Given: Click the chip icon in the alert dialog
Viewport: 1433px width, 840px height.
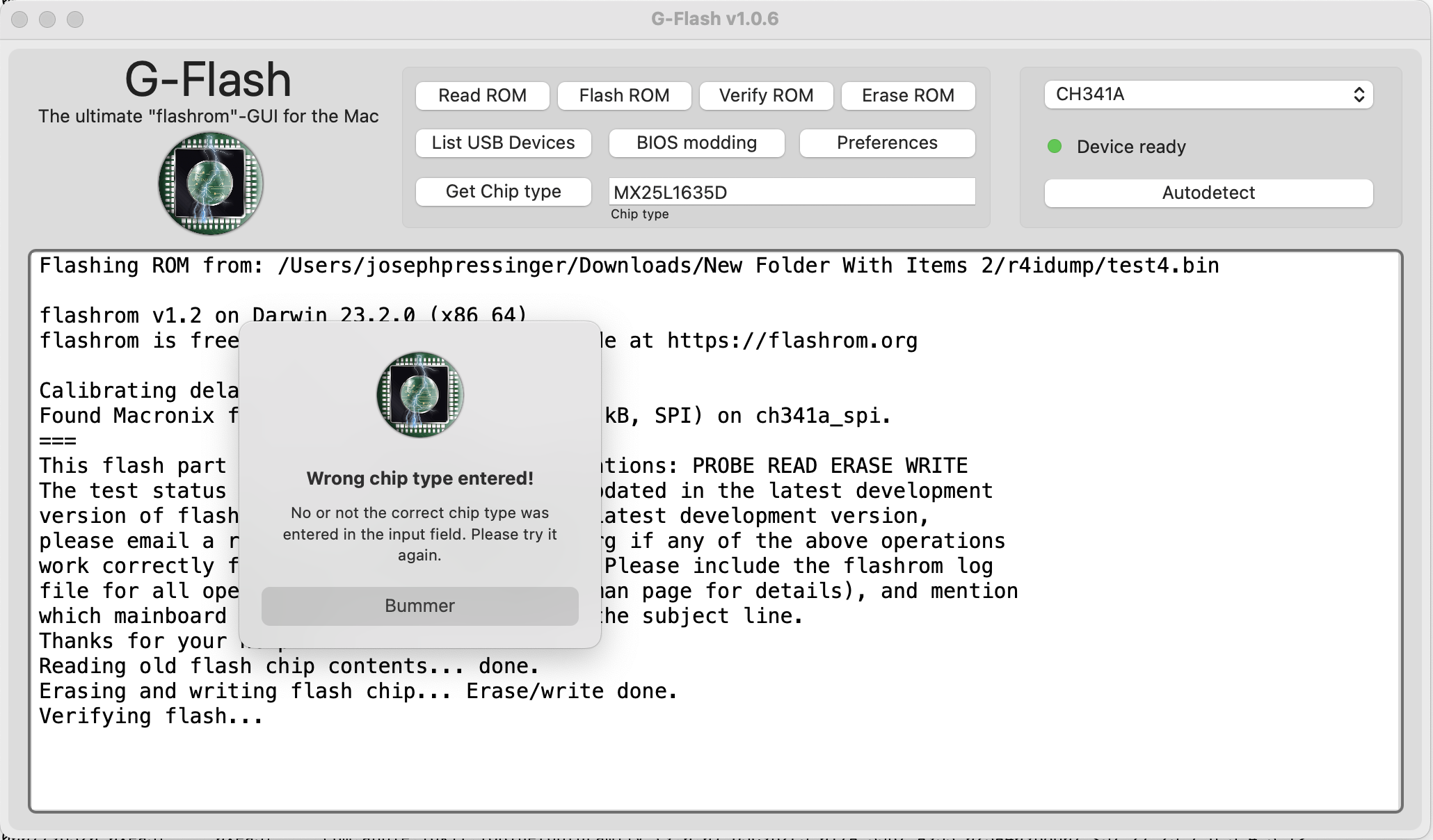Looking at the screenshot, I should (419, 394).
